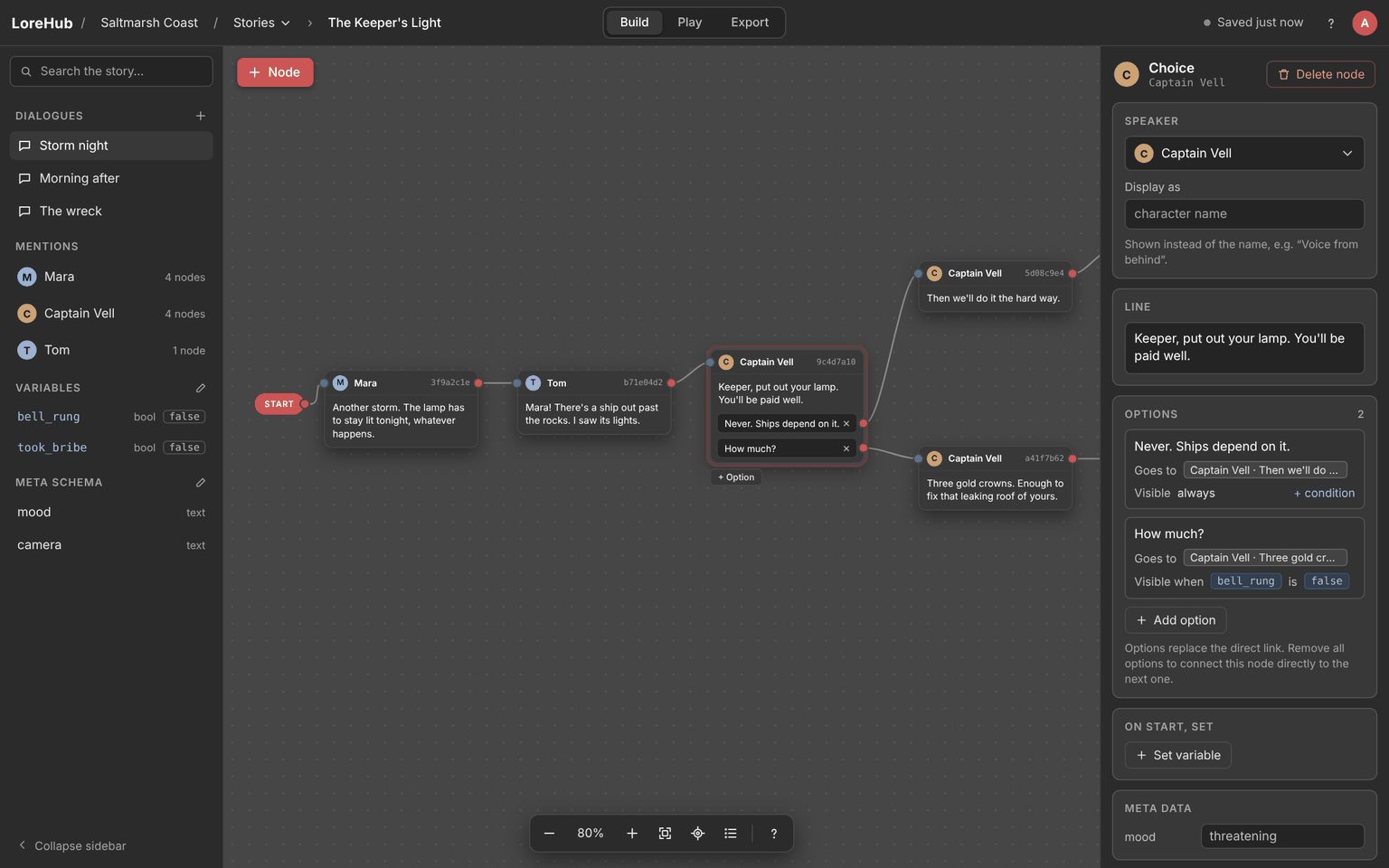1389x868 pixels.
Task: Collapse the sidebar
Action: [72, 846]
